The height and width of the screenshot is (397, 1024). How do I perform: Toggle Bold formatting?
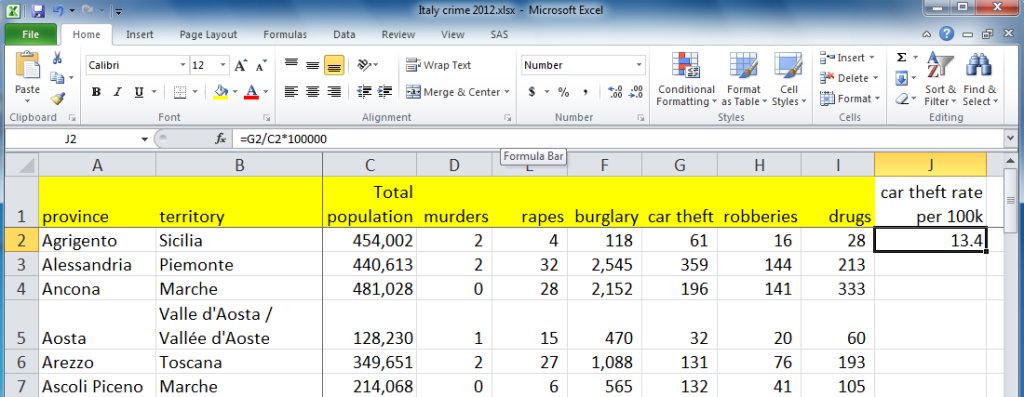pos(96,92)
